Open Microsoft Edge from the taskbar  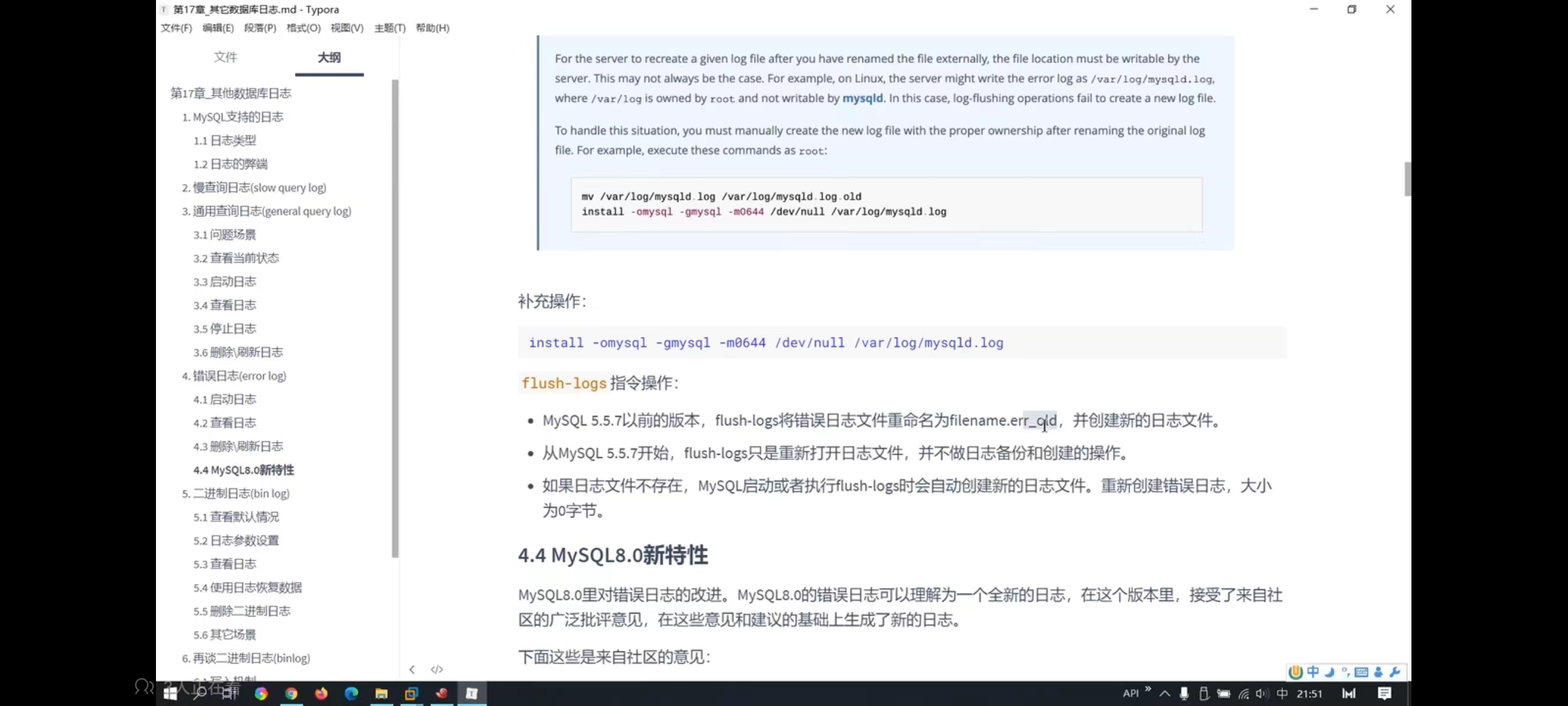pos(351,693)
